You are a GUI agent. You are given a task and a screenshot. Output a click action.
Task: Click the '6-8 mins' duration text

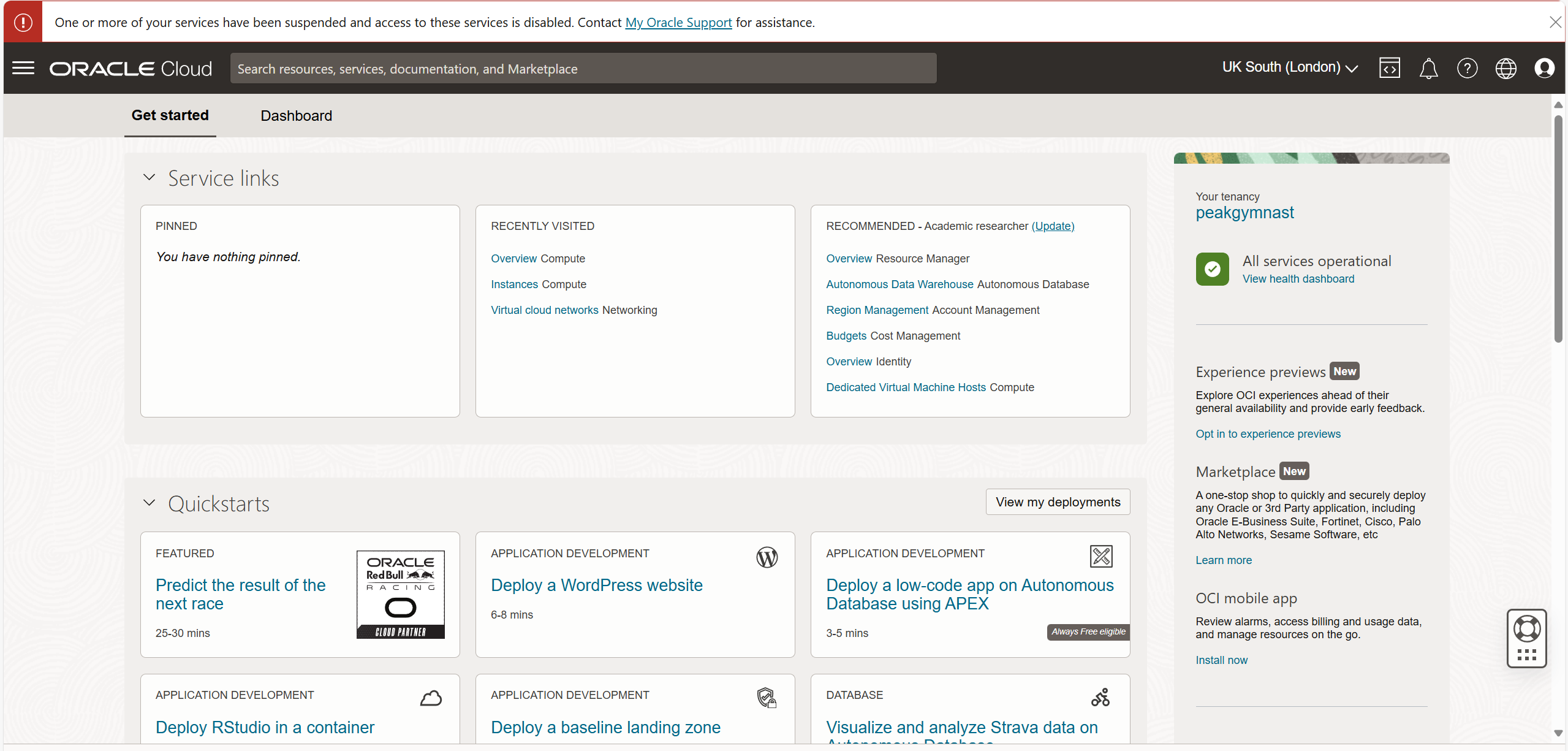pos(512,615)
